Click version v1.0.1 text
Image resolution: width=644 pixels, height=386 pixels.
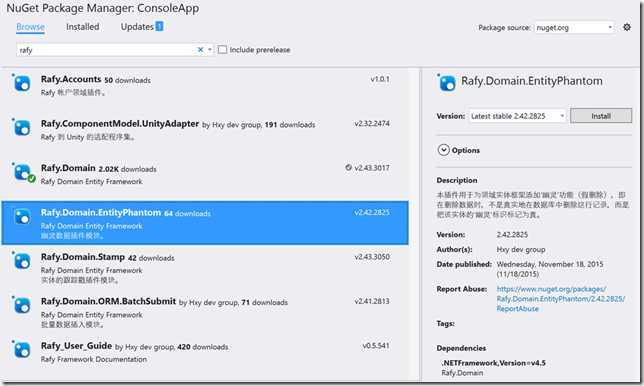(380, 79)
